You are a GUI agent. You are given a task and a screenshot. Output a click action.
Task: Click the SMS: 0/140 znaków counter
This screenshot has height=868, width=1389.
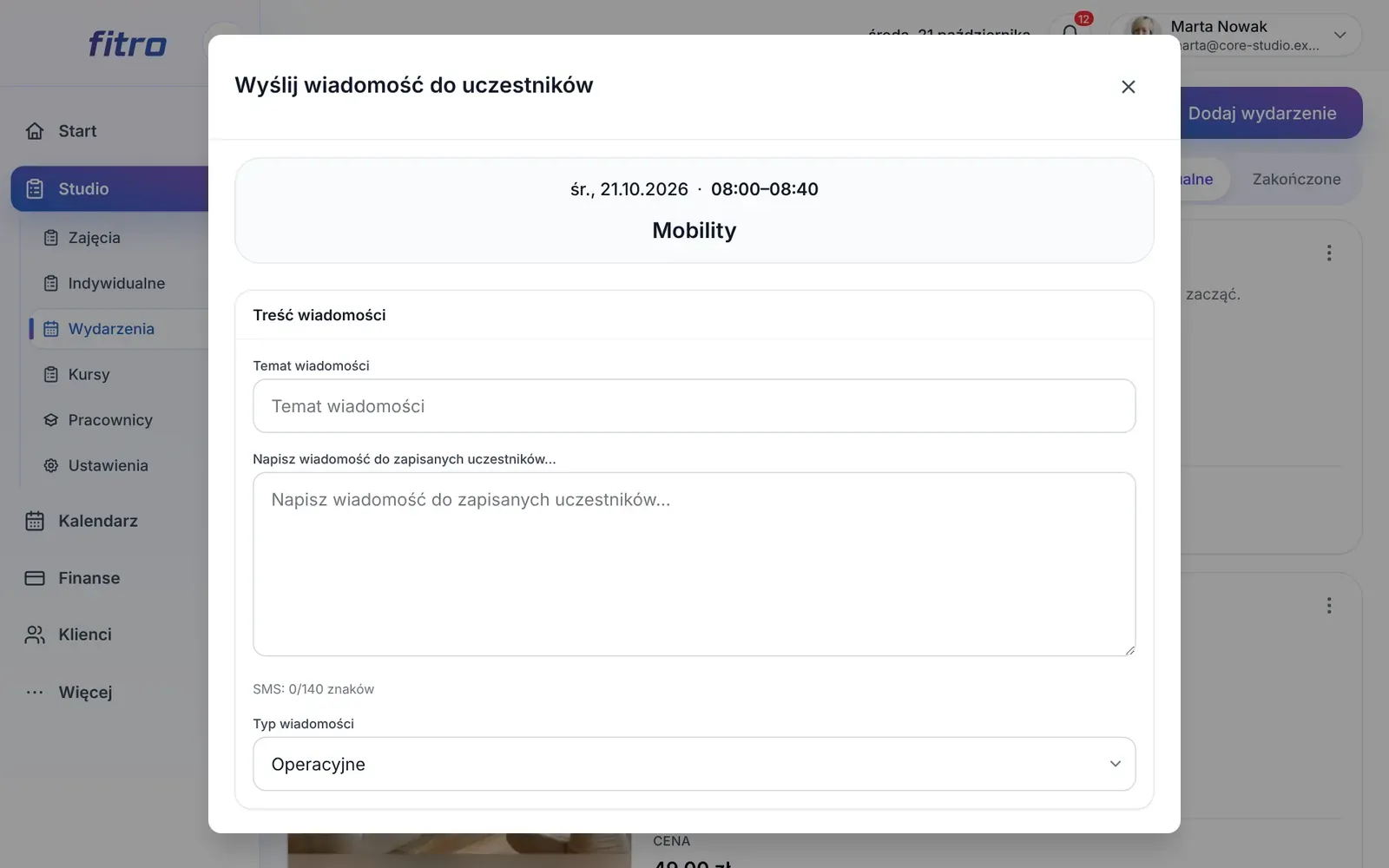click(313, 689)
